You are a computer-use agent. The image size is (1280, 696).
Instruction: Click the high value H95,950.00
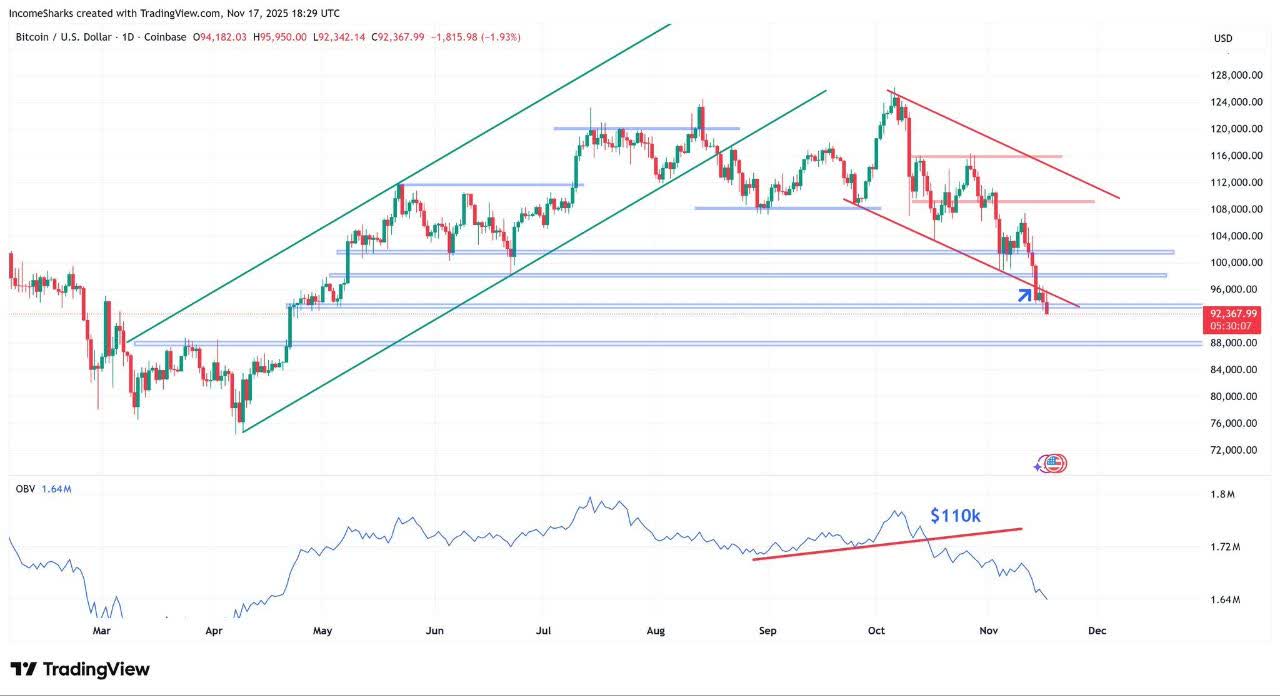click(x=280, y=37)
